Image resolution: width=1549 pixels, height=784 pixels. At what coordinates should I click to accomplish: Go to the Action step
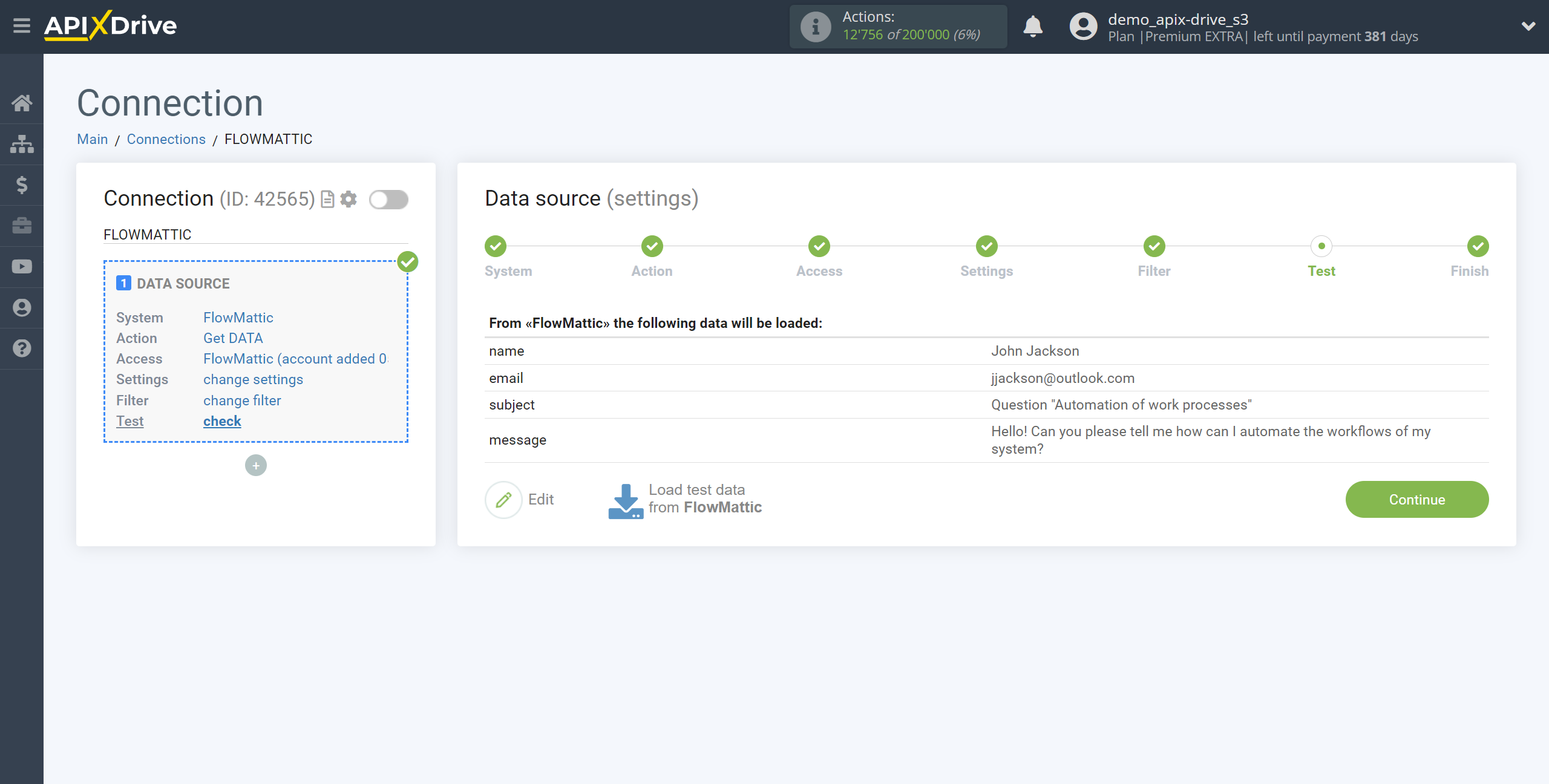point(652,246)
